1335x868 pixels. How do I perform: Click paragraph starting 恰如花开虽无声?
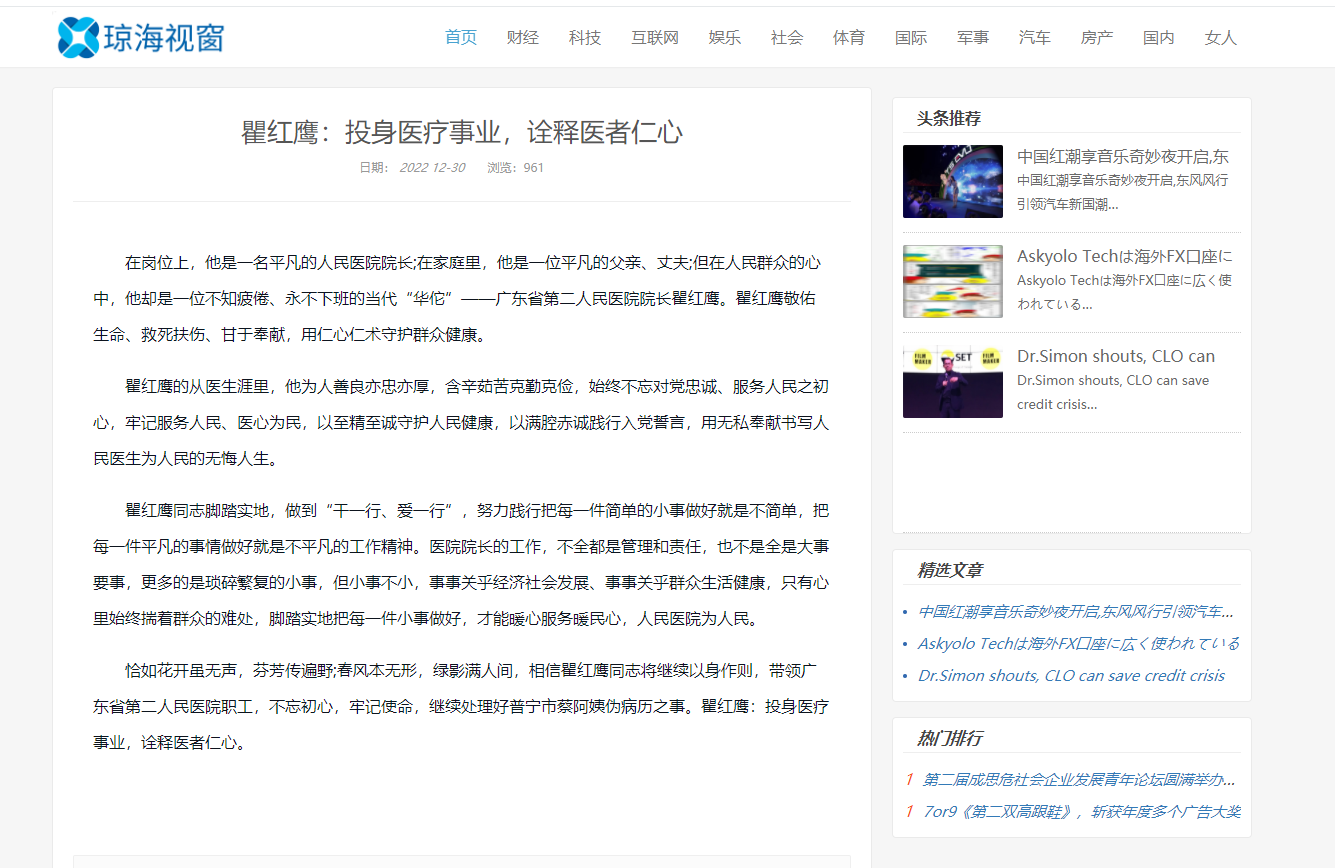pos(461,706)
